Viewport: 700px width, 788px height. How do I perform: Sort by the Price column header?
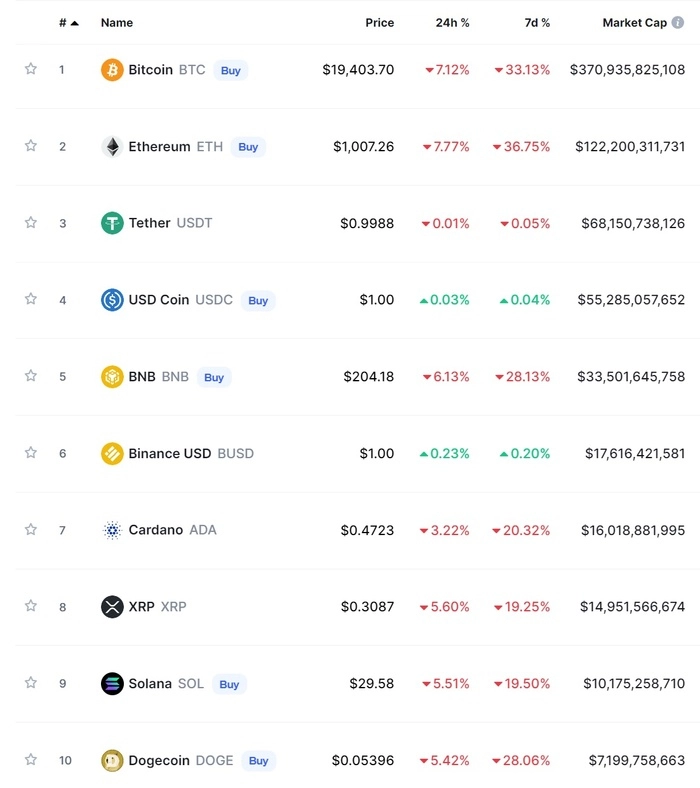pos(379,23)
